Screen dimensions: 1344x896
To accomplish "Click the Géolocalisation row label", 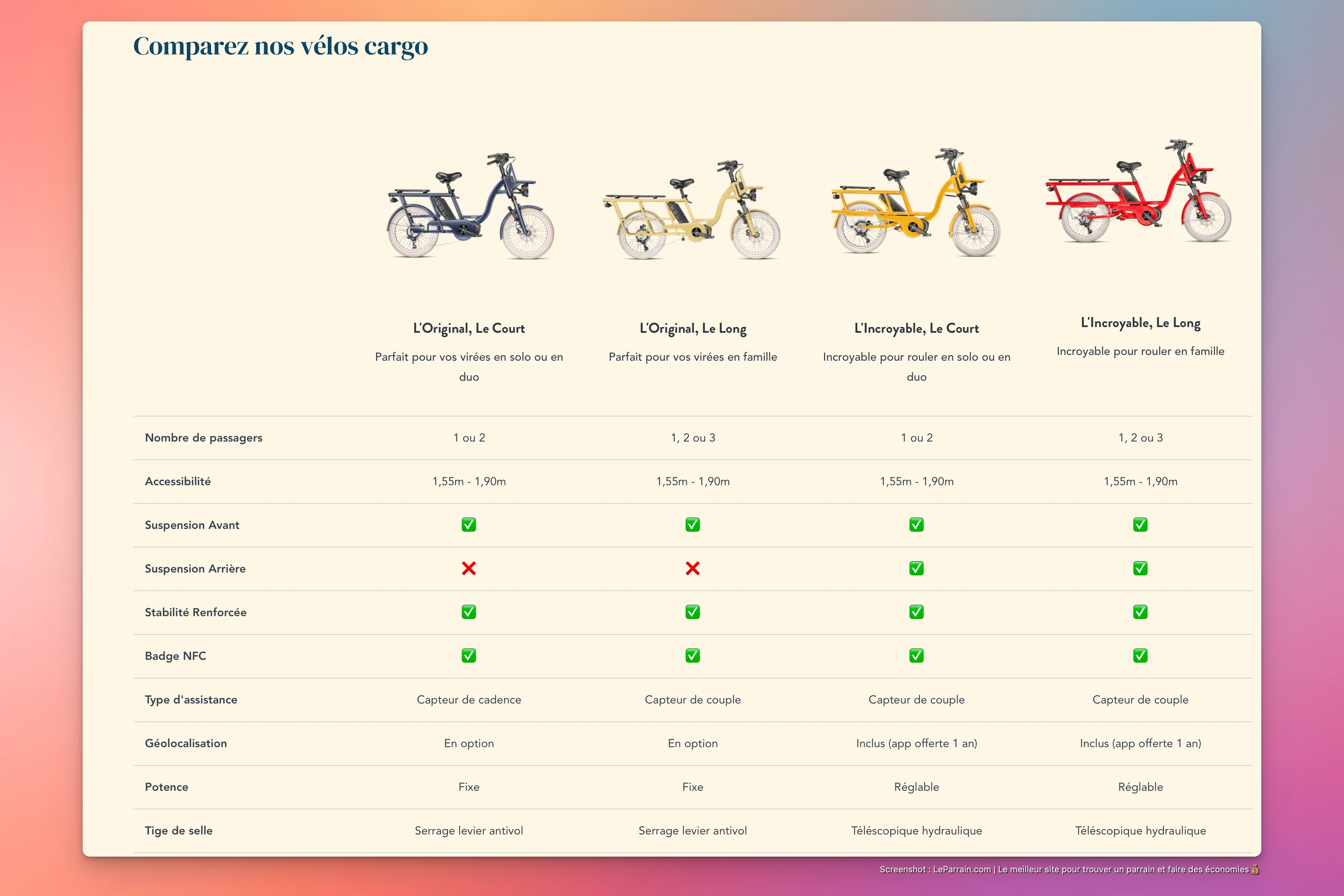I will click(x=186, y=743).
